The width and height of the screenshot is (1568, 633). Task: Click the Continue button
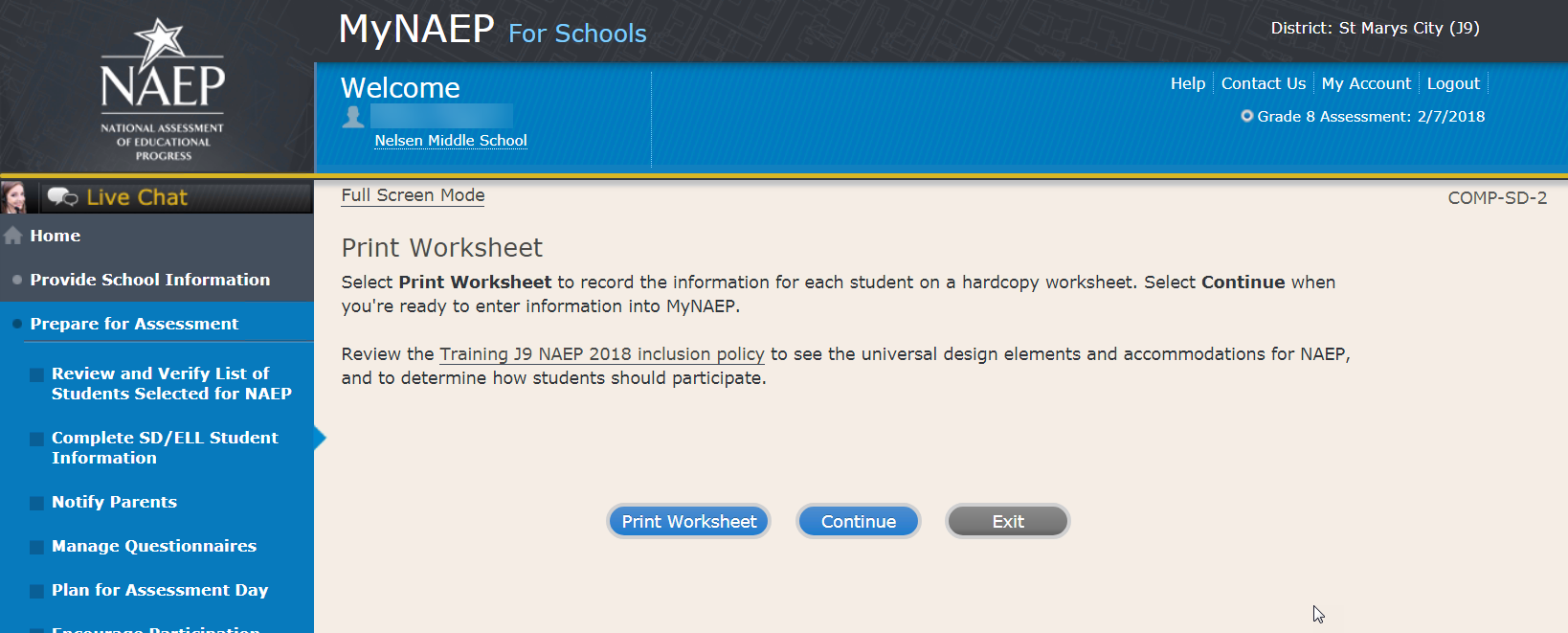858,522
